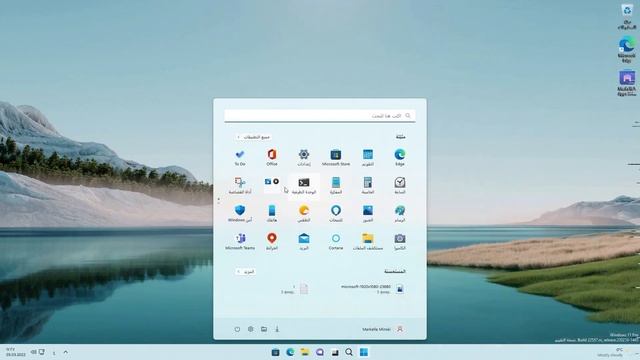Open the Snipping Tool app
The image size is (640, 360).
click(x=240, y=185)
